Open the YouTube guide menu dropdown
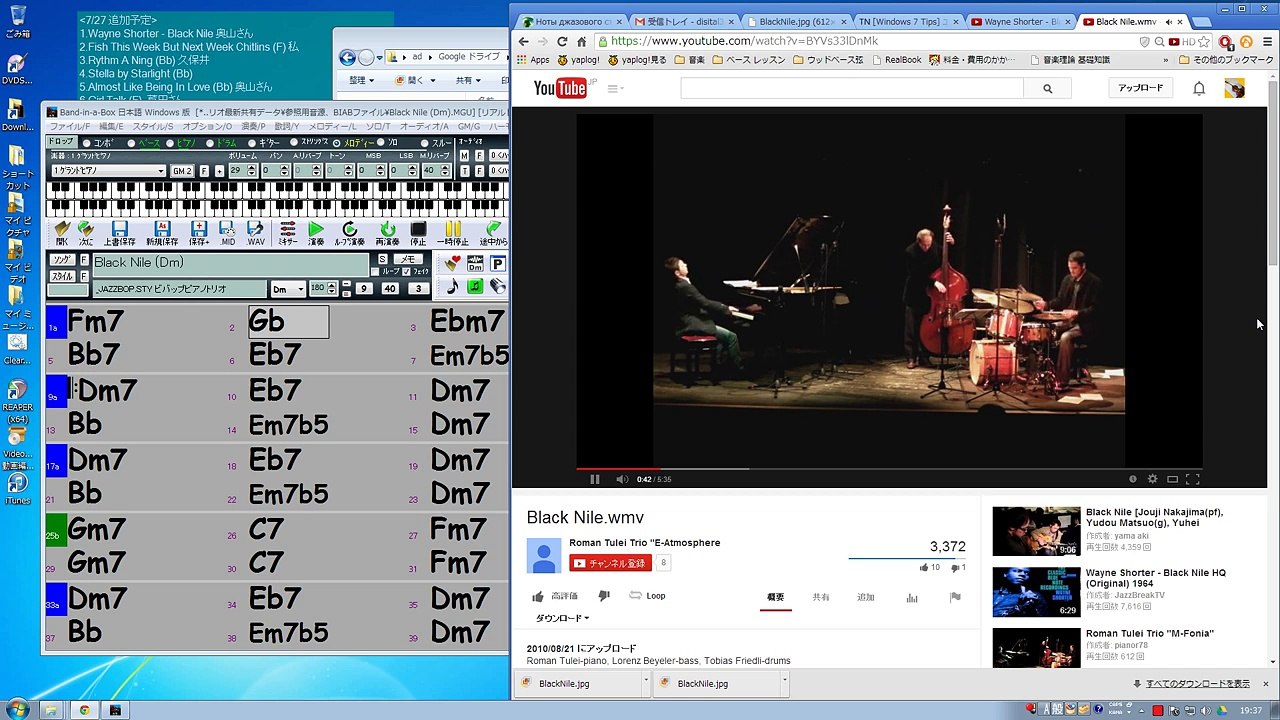The image size is (1280, 720). 615,88
